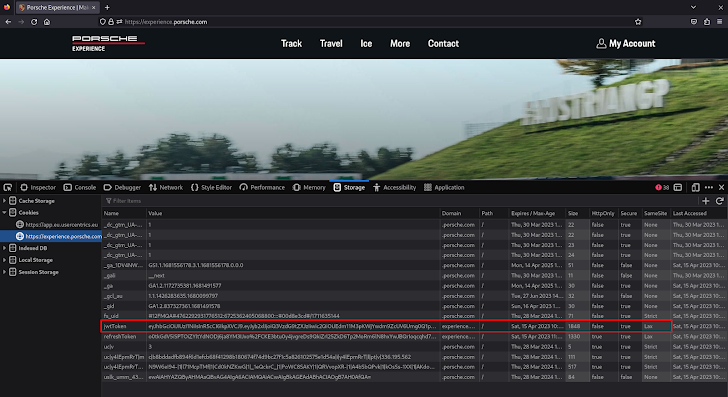Viewport: 728px width, 397px height.
Task: Click the padlock site security icon
Action: pyautogui.click(x=111, y=22)
